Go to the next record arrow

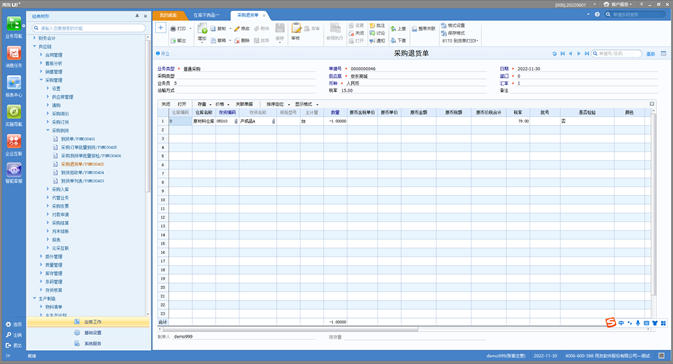(x=579, y=54)
